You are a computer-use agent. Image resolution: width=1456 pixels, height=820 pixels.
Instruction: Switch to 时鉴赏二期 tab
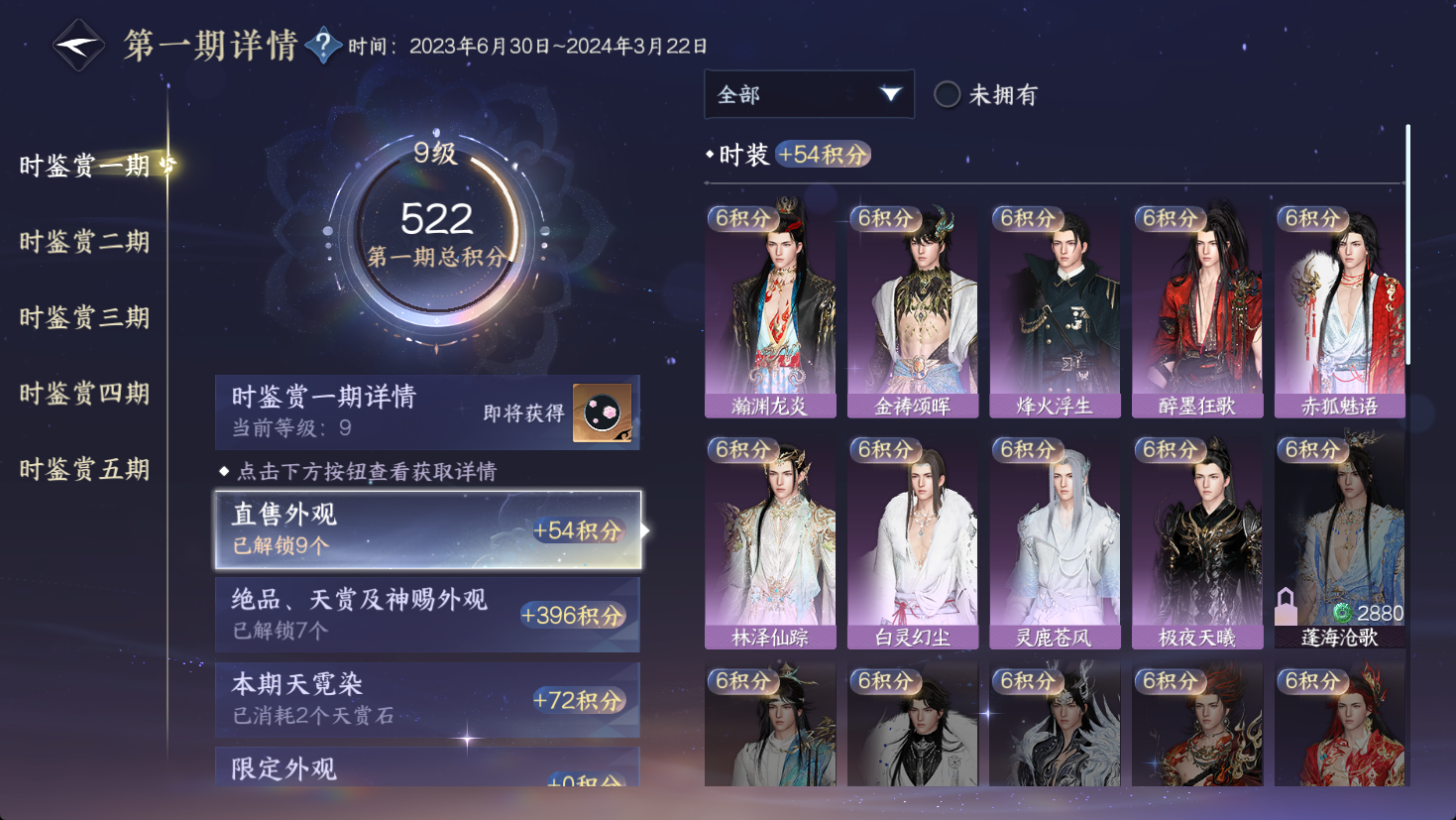click(x=85, y=242)
